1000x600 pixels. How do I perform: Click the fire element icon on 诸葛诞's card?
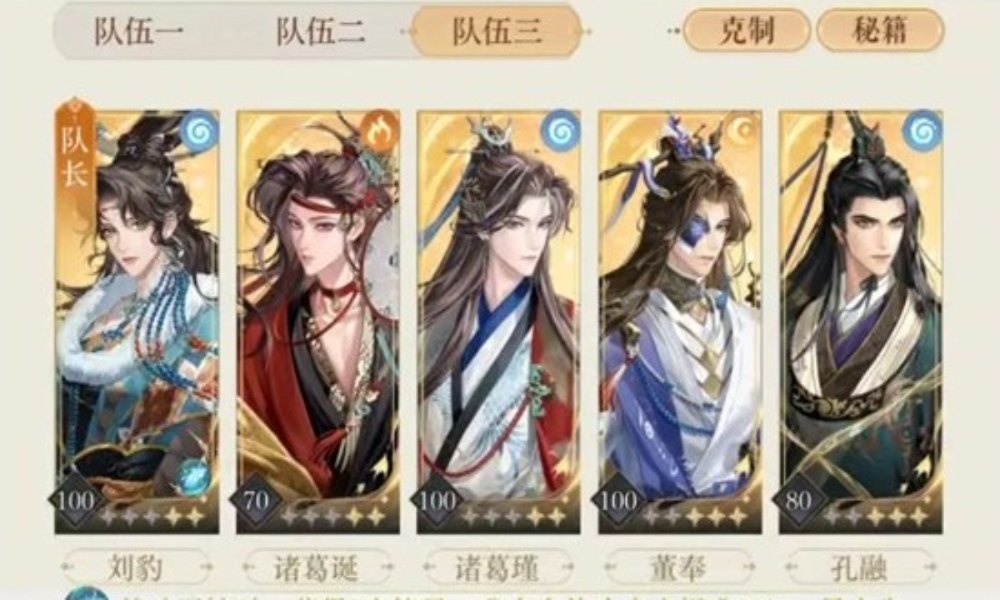(379, 132)
